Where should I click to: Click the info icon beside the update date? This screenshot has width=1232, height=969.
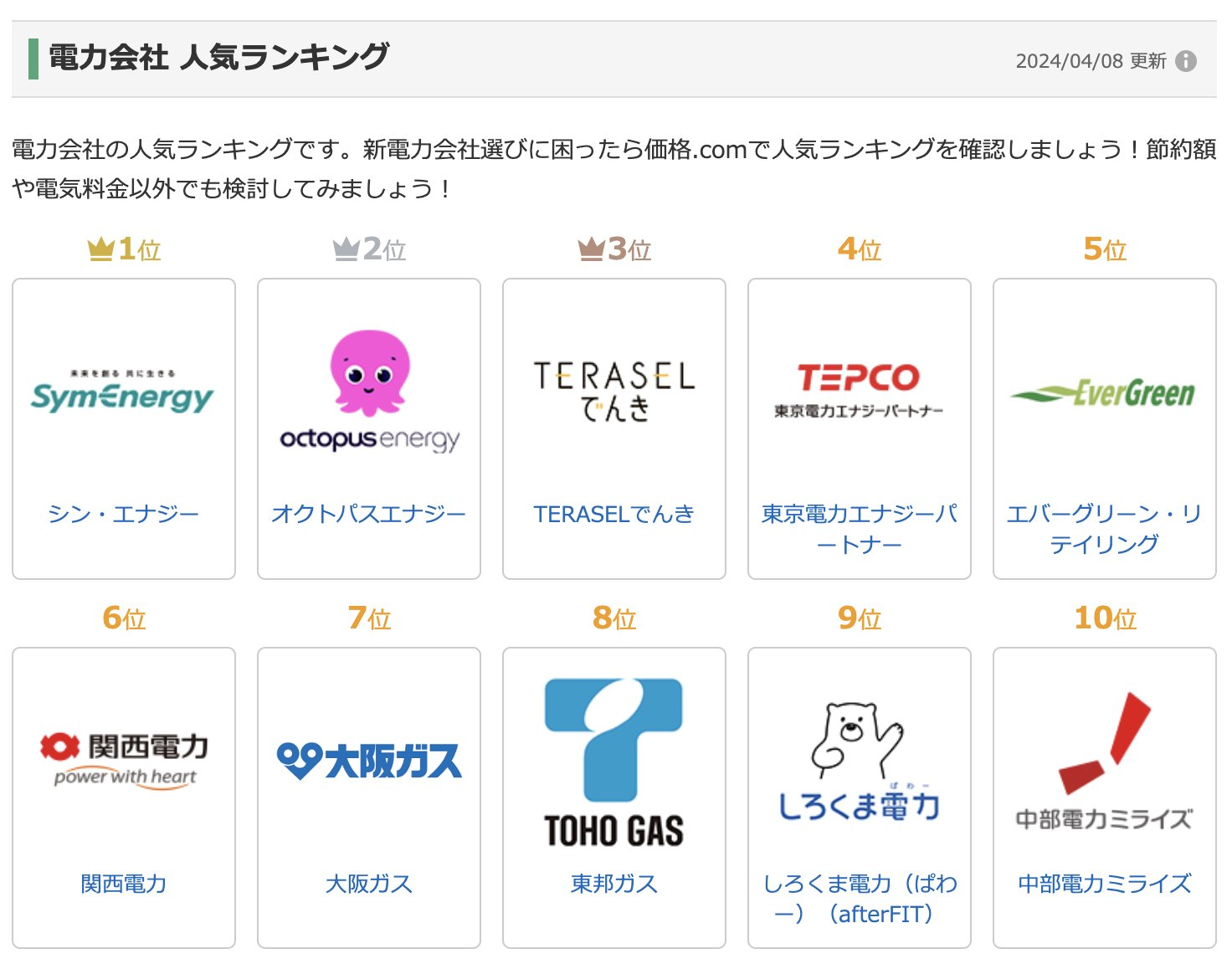(x=1186, y=61)
